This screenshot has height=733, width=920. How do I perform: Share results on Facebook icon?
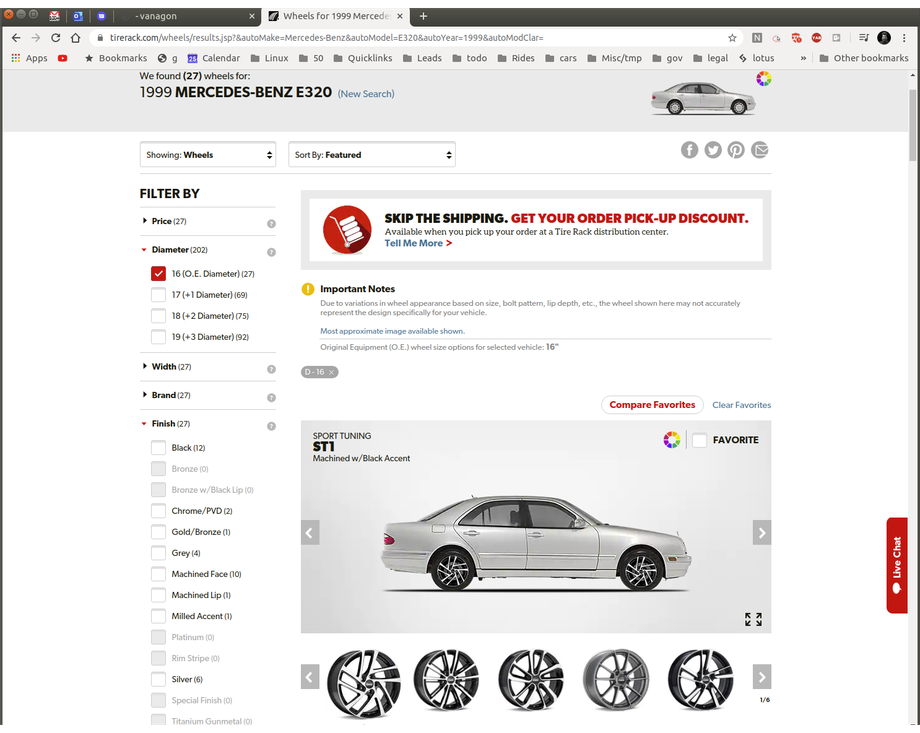point(689,150)
